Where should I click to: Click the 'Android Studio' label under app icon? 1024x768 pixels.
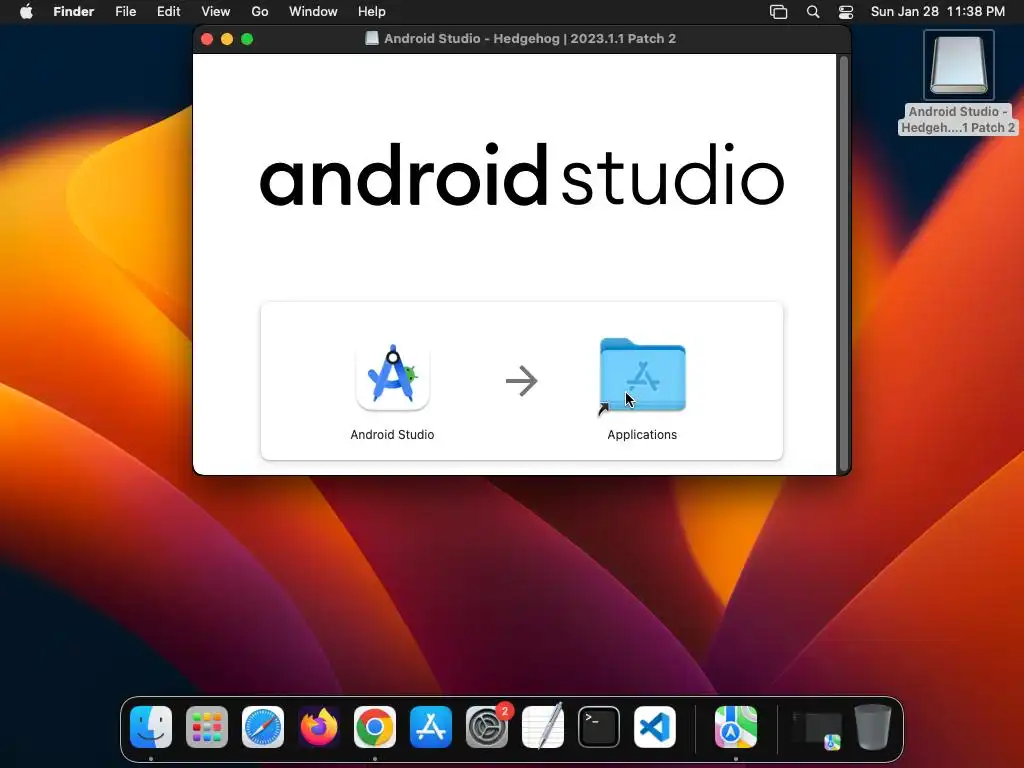click(392, 435)
